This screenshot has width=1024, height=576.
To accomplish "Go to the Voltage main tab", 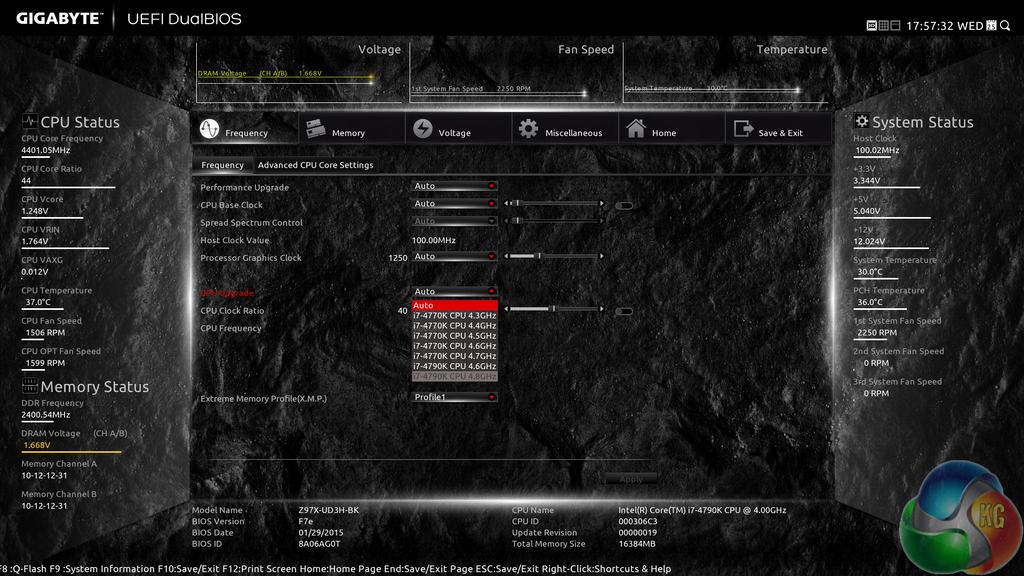I will 458,129.
